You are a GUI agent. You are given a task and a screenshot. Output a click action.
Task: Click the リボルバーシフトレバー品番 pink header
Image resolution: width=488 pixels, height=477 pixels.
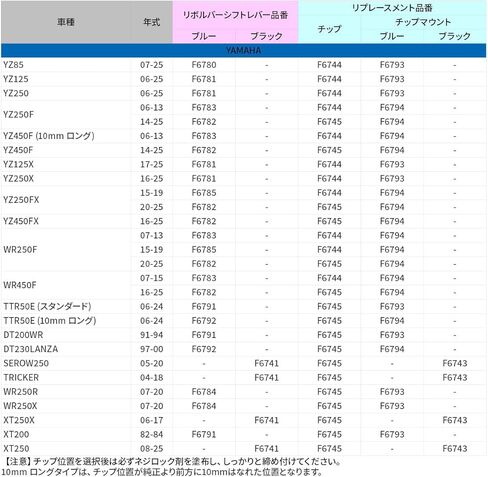pos(235,15)
